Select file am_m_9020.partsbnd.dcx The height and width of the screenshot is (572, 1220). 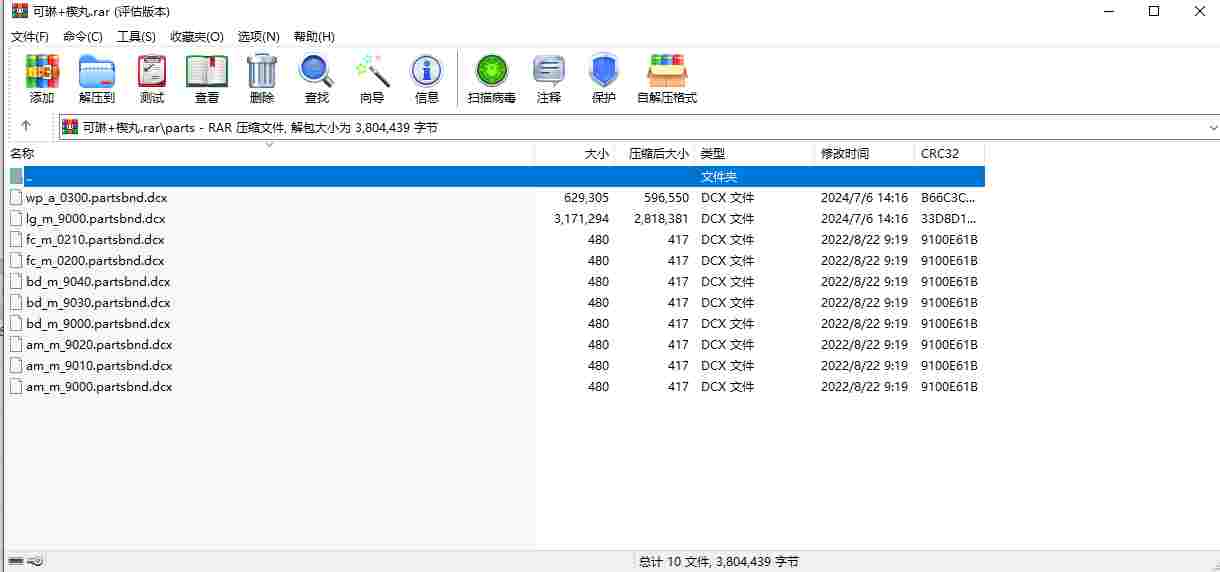(99, 345)
